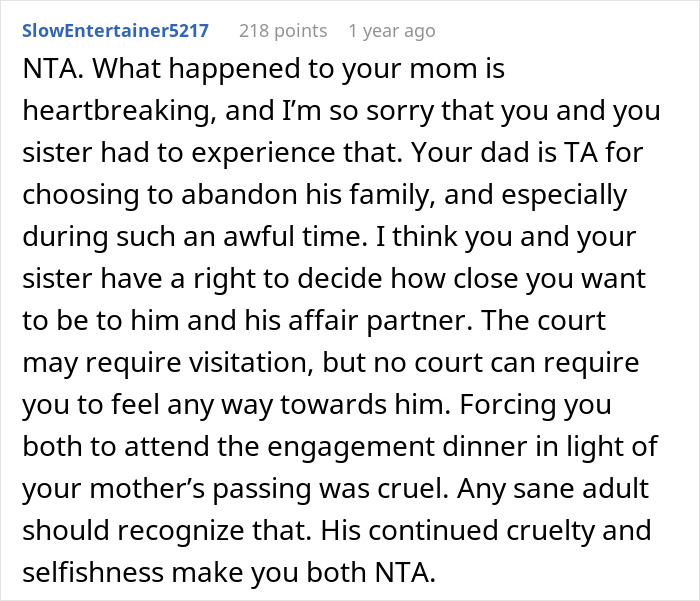The image size is (700, 601).
Task: Click the 218 points score label
Action: [x=283, y=31]
